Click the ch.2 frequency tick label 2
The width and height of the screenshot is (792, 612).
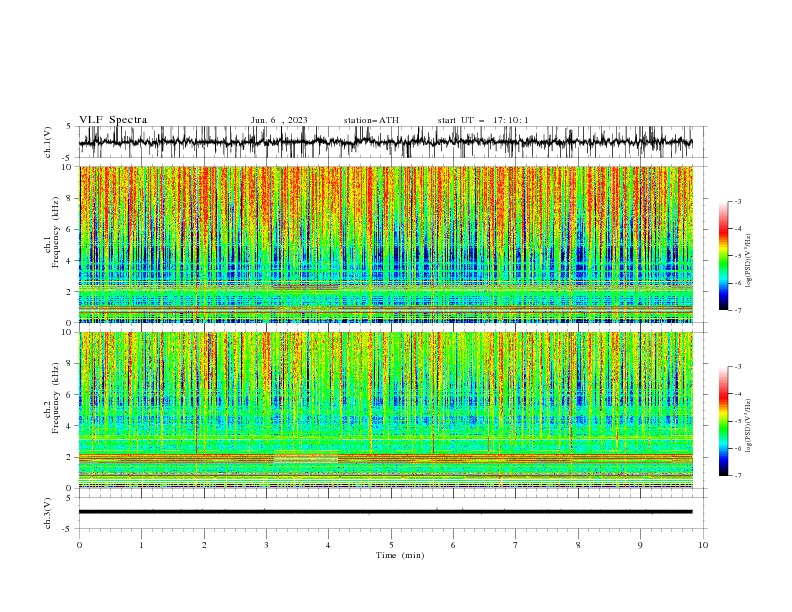(70, 457)
